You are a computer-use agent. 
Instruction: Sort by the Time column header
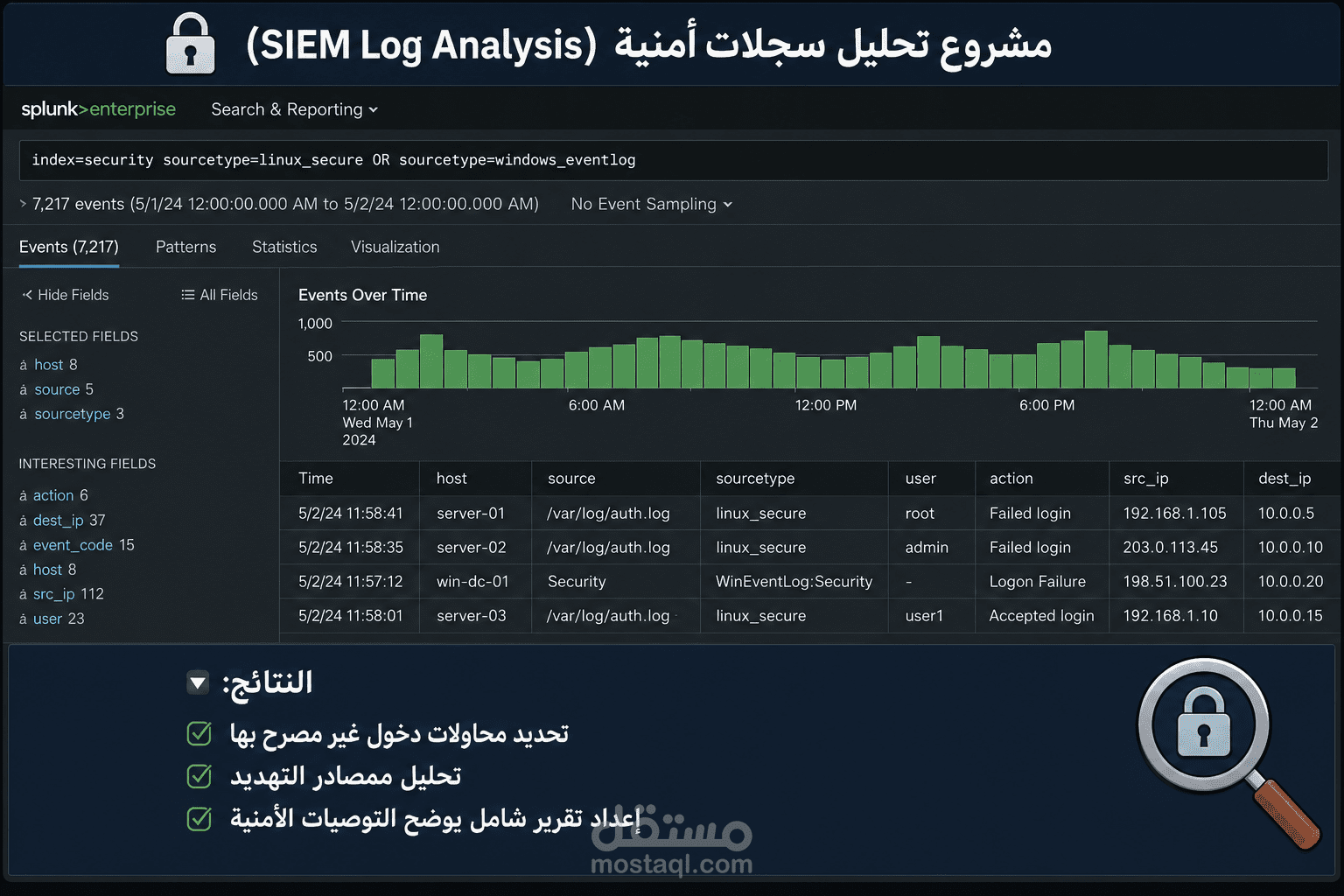click(315, 479)
